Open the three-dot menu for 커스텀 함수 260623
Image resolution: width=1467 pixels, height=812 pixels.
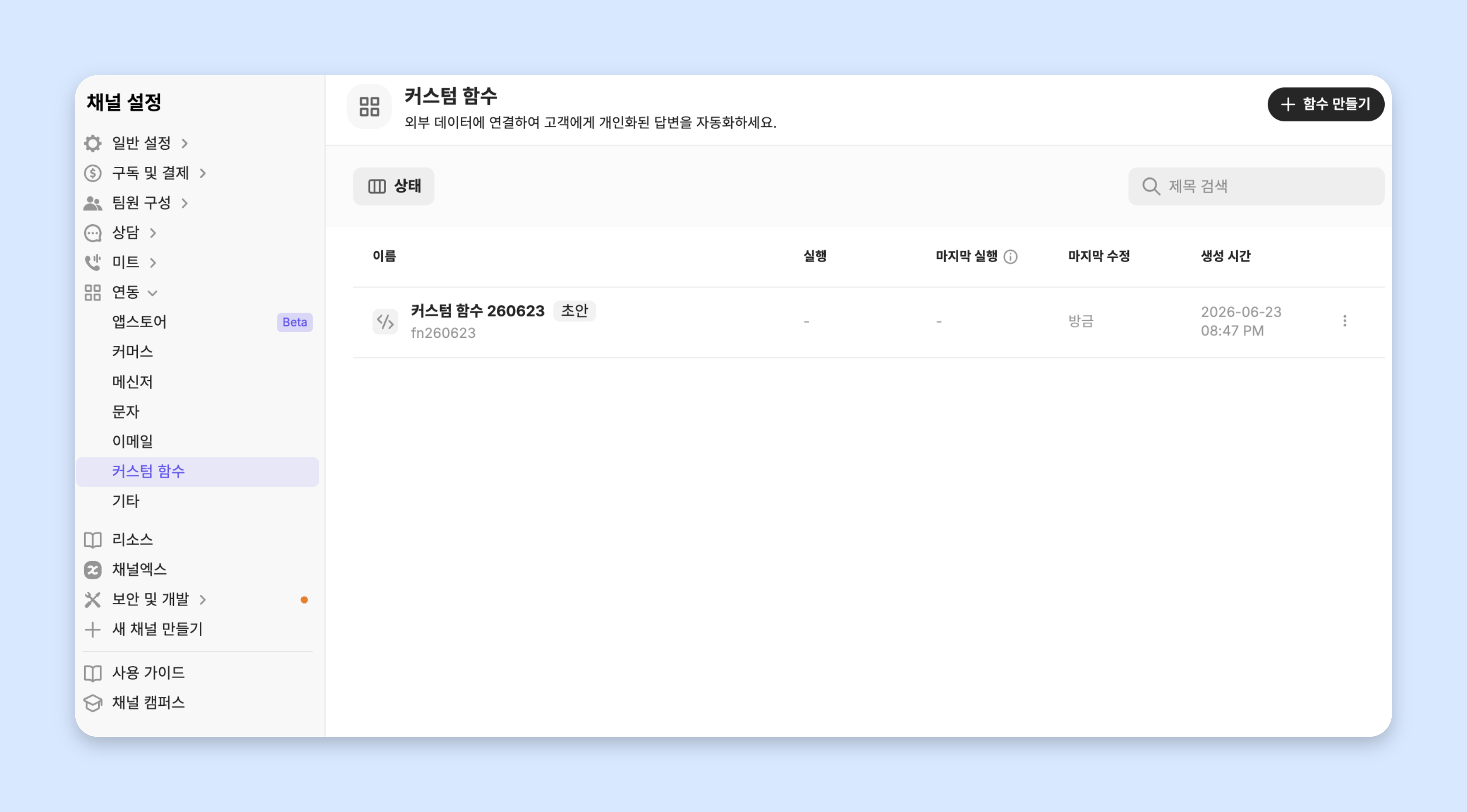coord(1345,321)
